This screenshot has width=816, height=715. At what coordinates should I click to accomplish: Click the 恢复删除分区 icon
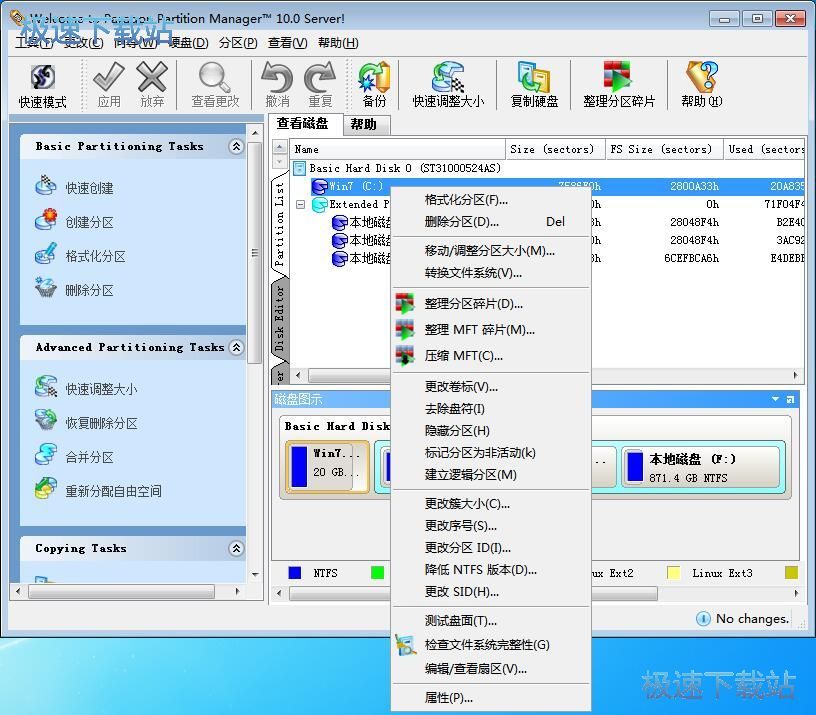(x=46, y=420)
